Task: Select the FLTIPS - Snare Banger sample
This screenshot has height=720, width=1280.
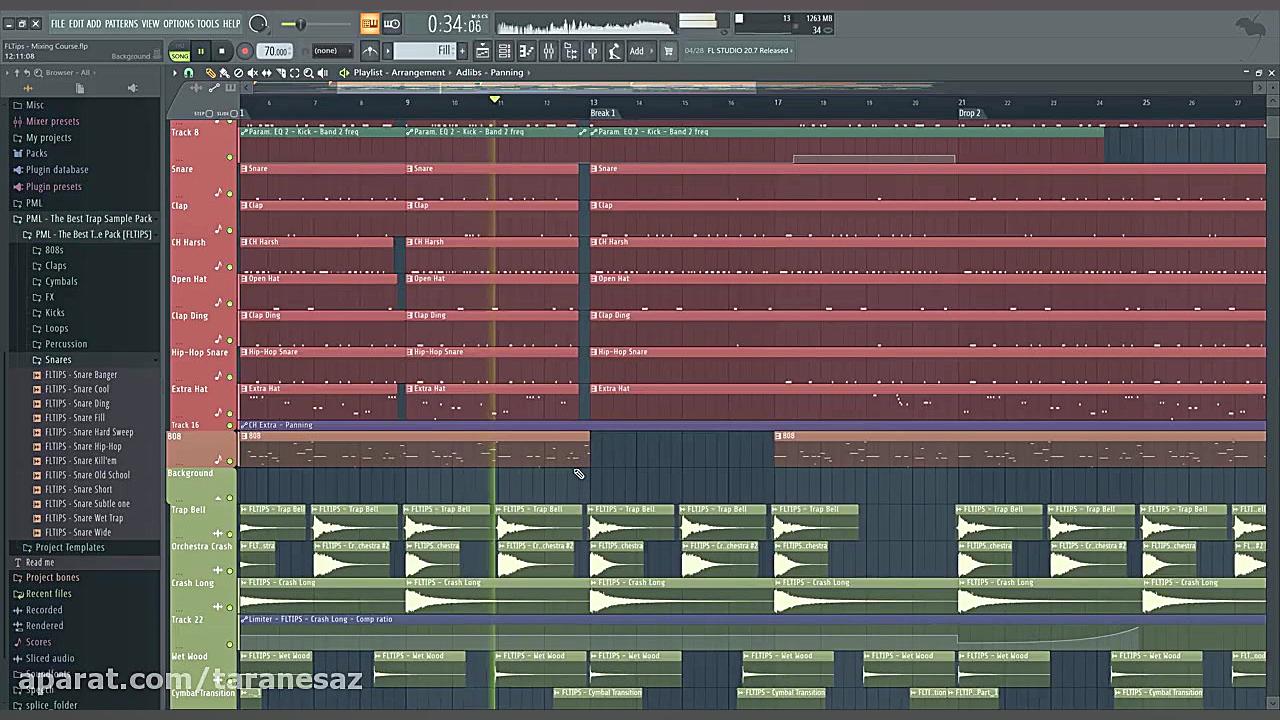Action: pyautogui.click(x=81, y=374)
